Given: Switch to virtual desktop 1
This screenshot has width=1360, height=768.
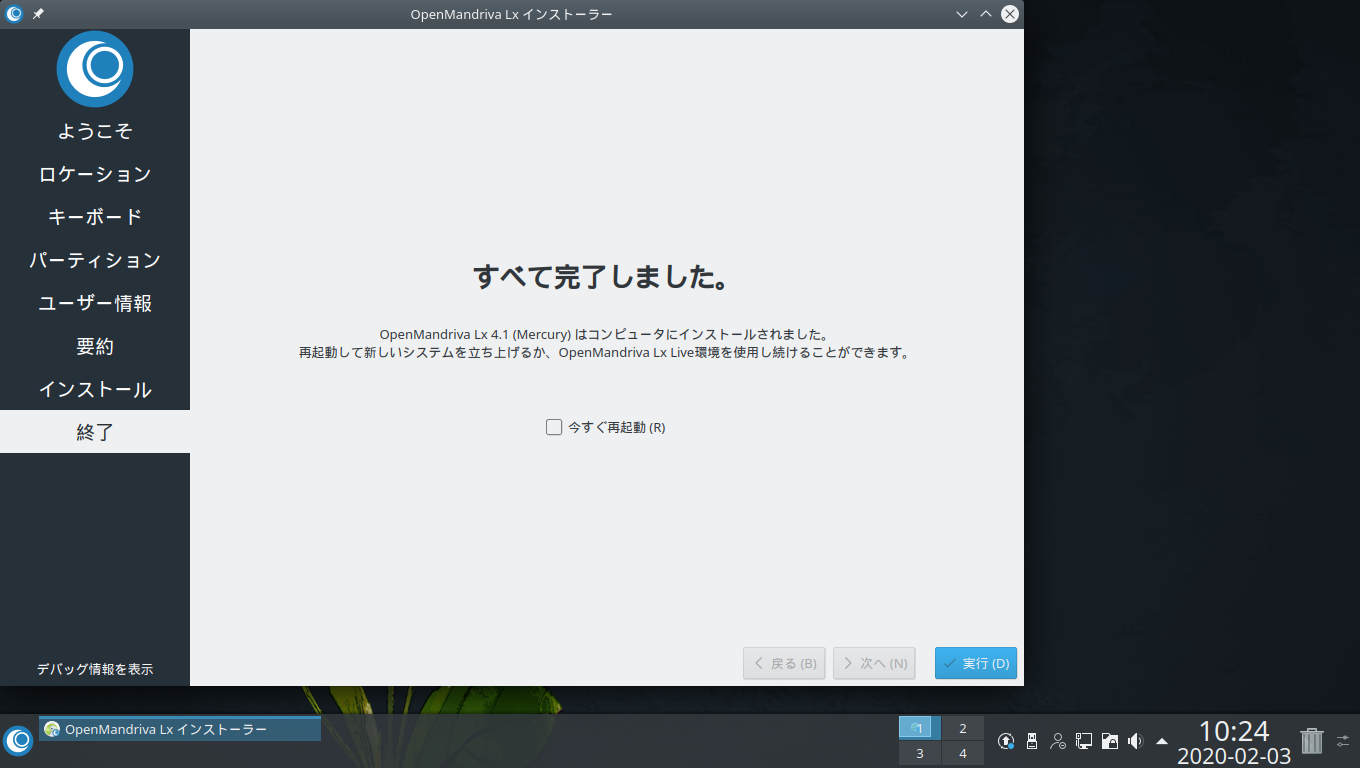Looking at the screenshot, I should point(920,728).
